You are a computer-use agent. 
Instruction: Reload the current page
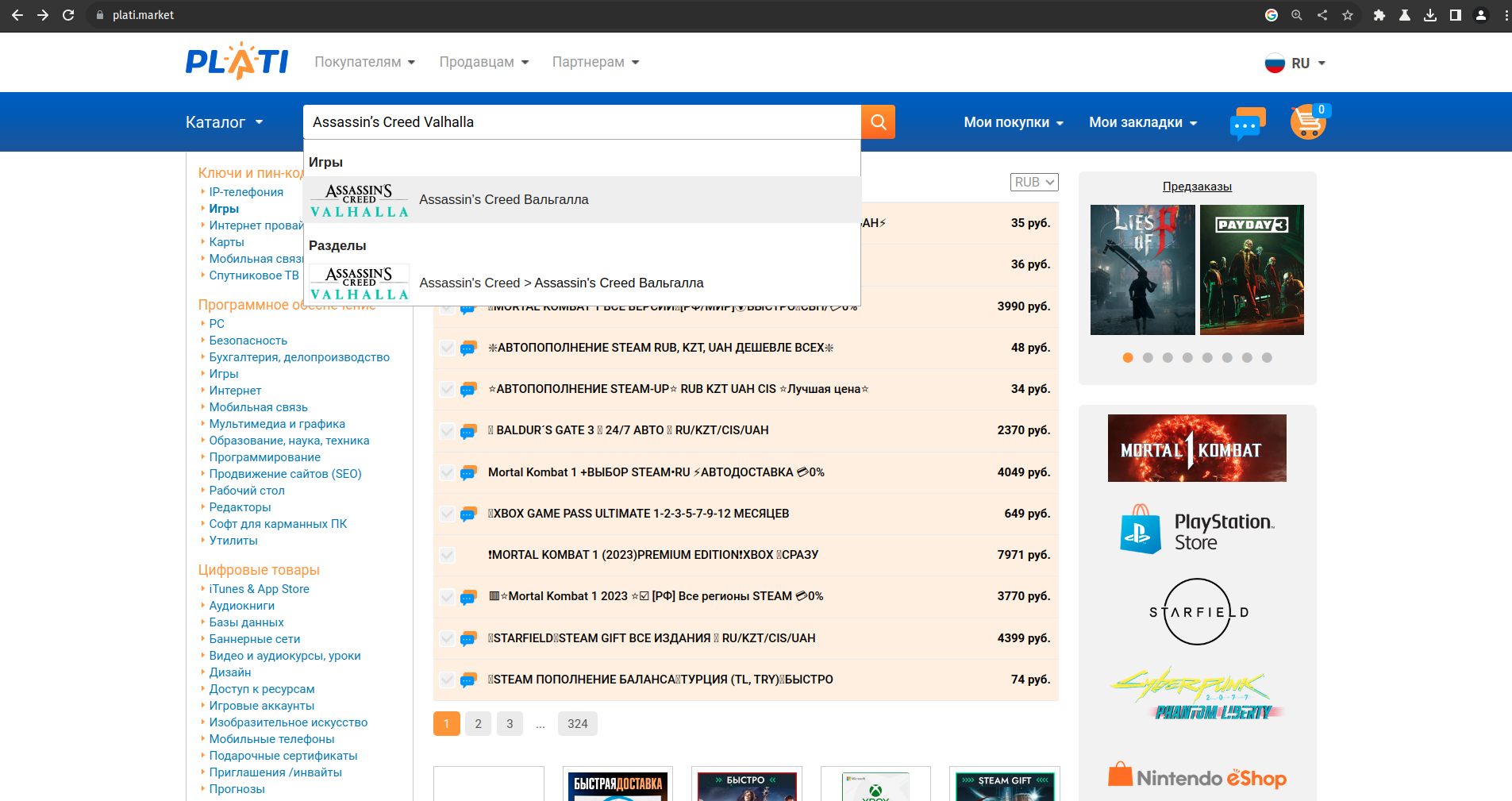click(68, 15)
